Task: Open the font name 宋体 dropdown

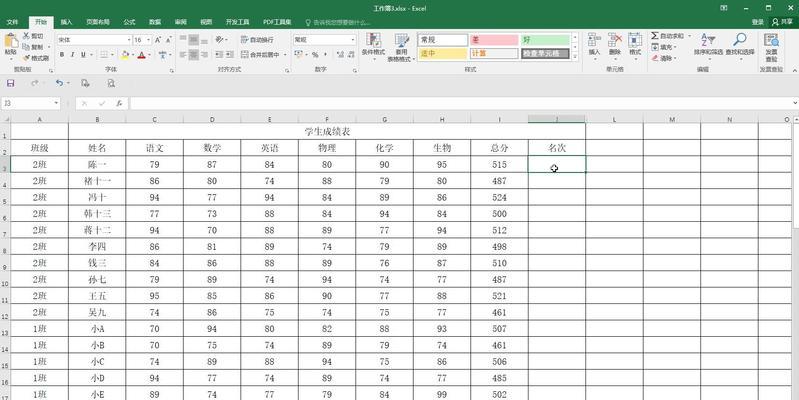Action: [x=128, y=40]
